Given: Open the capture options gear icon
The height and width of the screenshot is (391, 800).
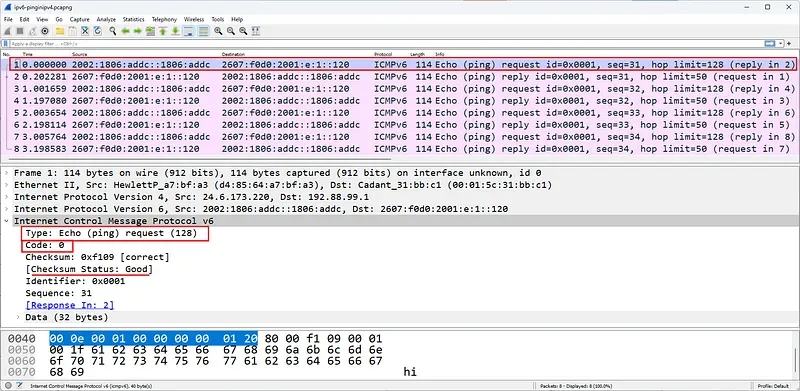Looking at the screenshot, I should click(45, 32).
